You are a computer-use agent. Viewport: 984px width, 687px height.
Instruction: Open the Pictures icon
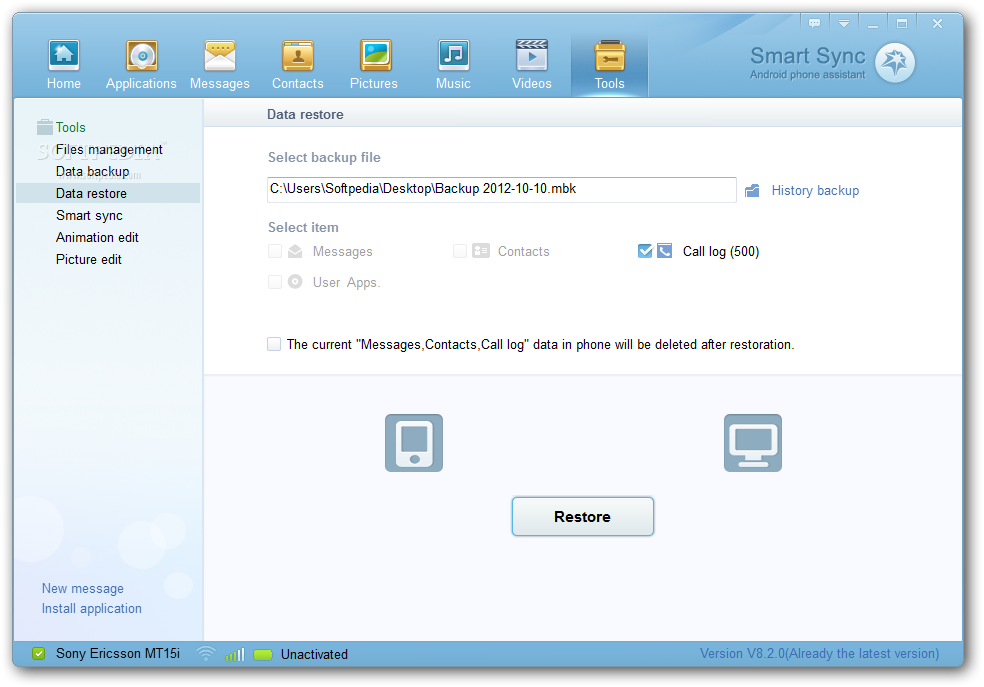[x=375, y=56]
